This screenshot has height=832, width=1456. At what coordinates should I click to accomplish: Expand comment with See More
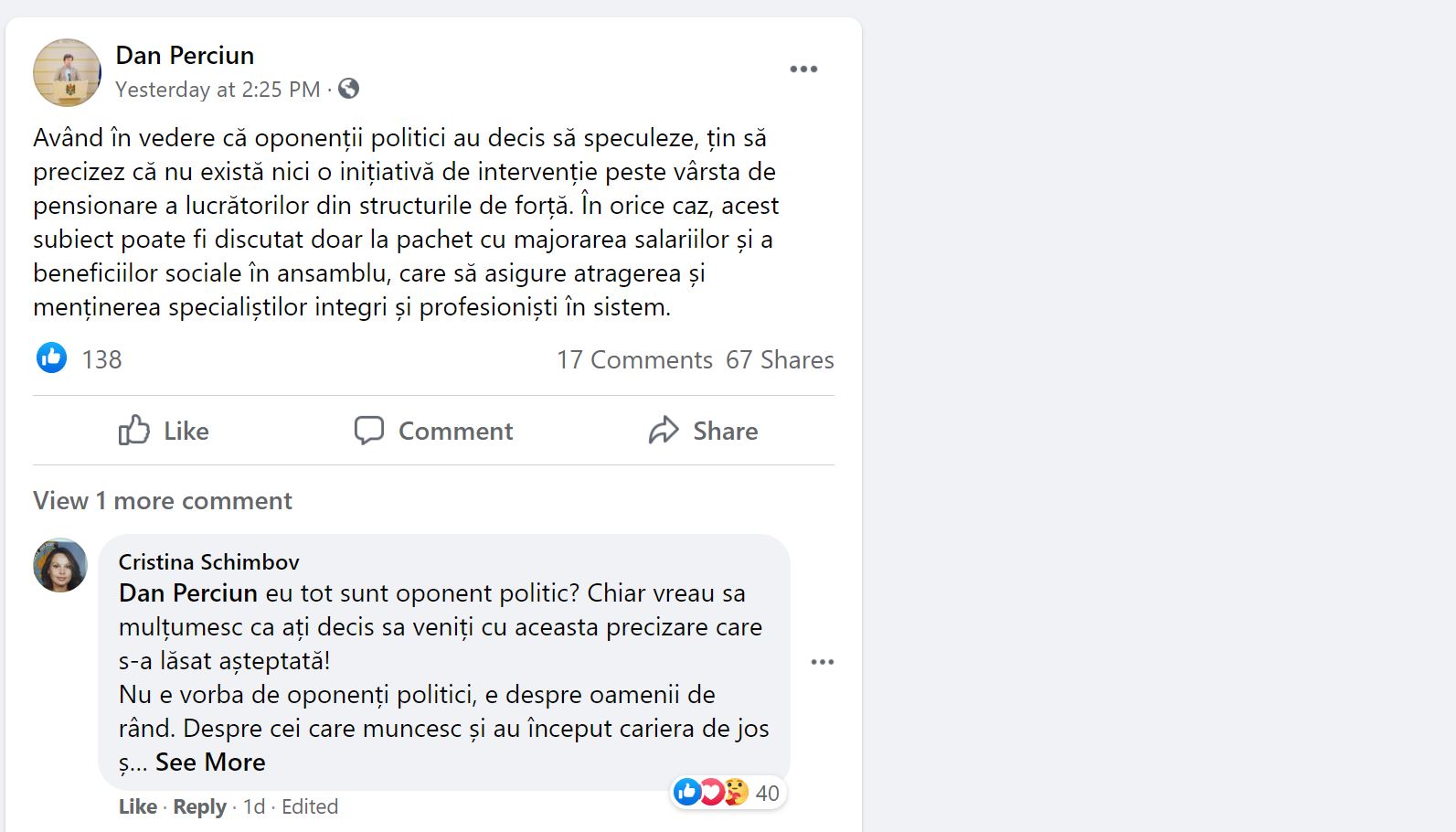pos(210,763)
